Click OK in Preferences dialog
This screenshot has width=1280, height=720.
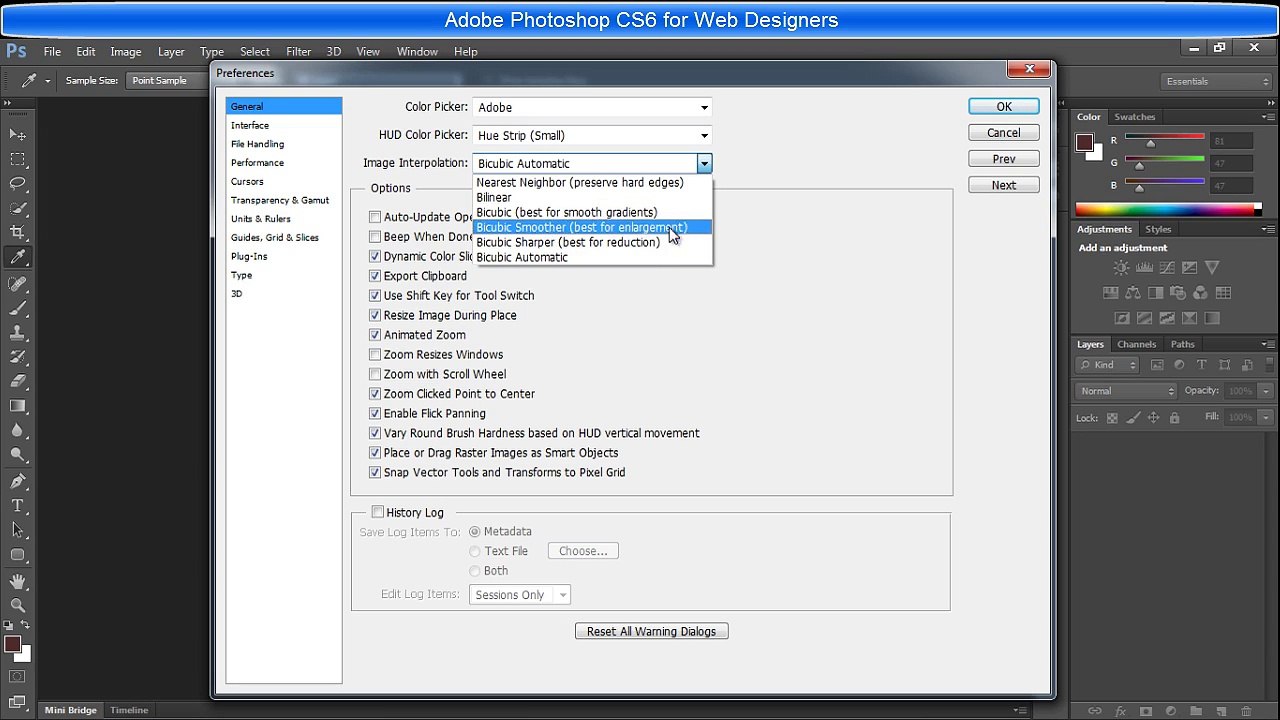coord(1004,107)
